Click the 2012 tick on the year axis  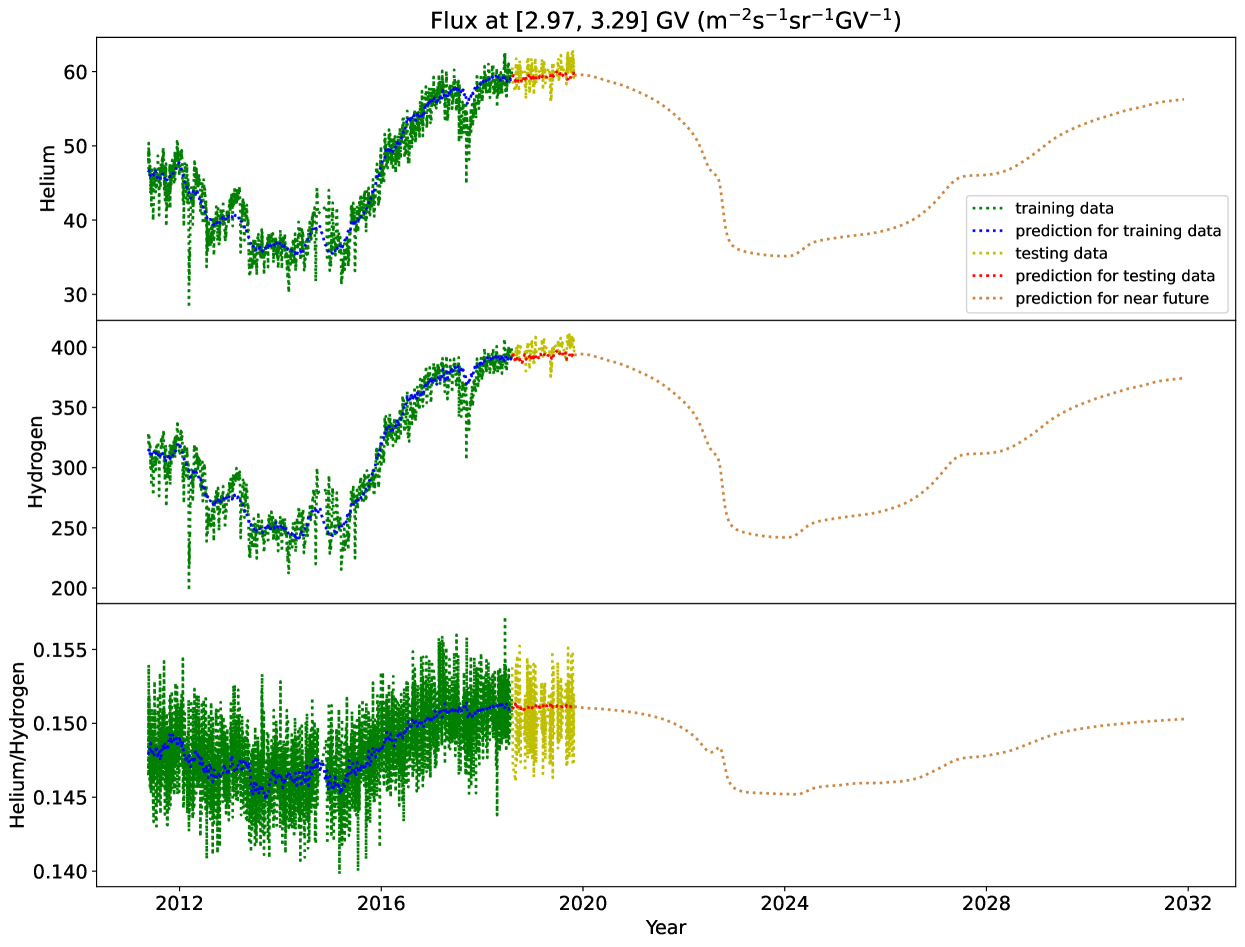click(180, 900)
